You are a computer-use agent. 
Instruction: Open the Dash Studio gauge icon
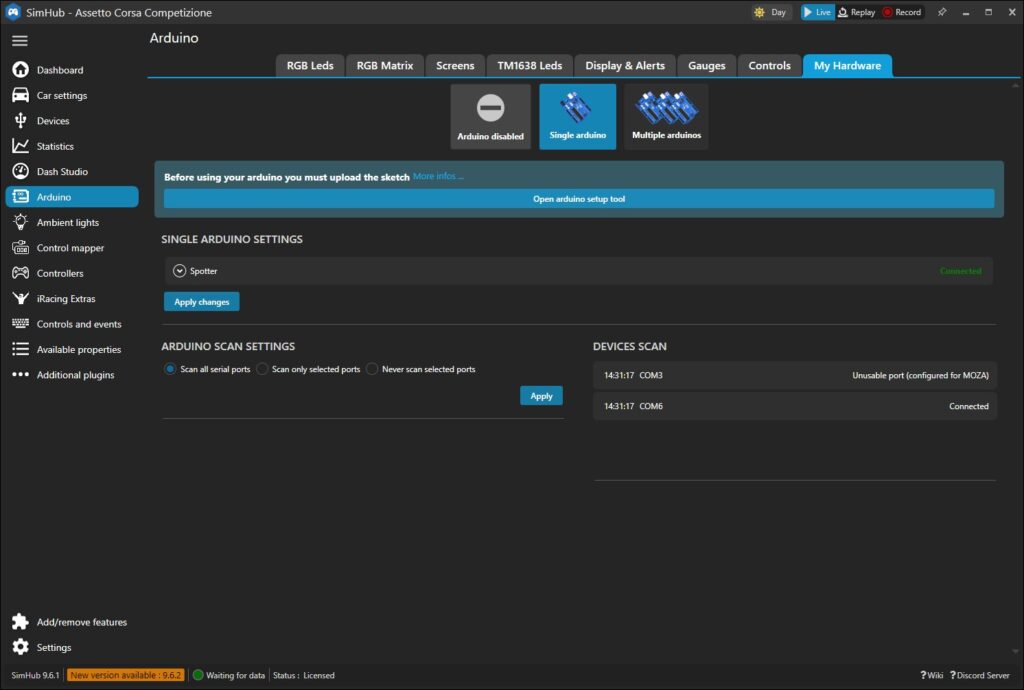click(20, 171)
